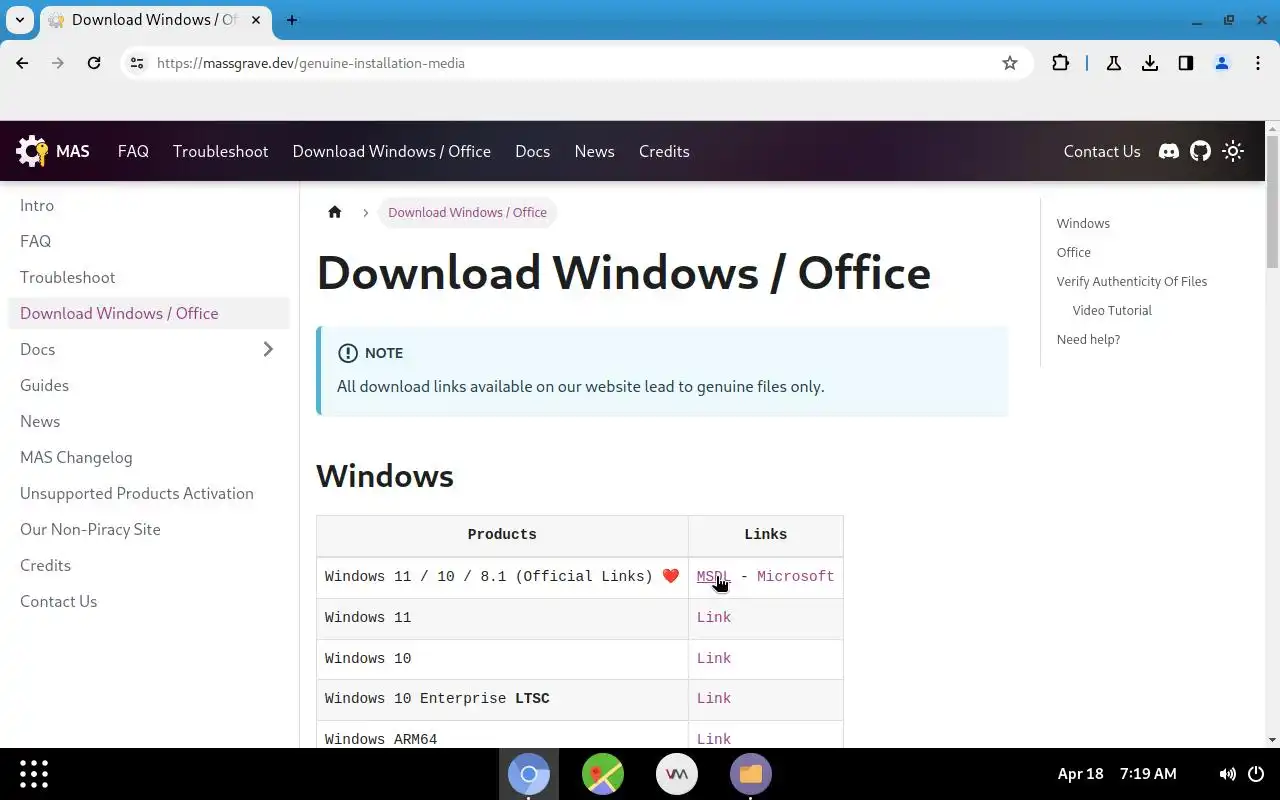Open new tab with plus button
The height and width of the screenshot is (800, 1280).
pyautogui.click(x=292, y=20)
